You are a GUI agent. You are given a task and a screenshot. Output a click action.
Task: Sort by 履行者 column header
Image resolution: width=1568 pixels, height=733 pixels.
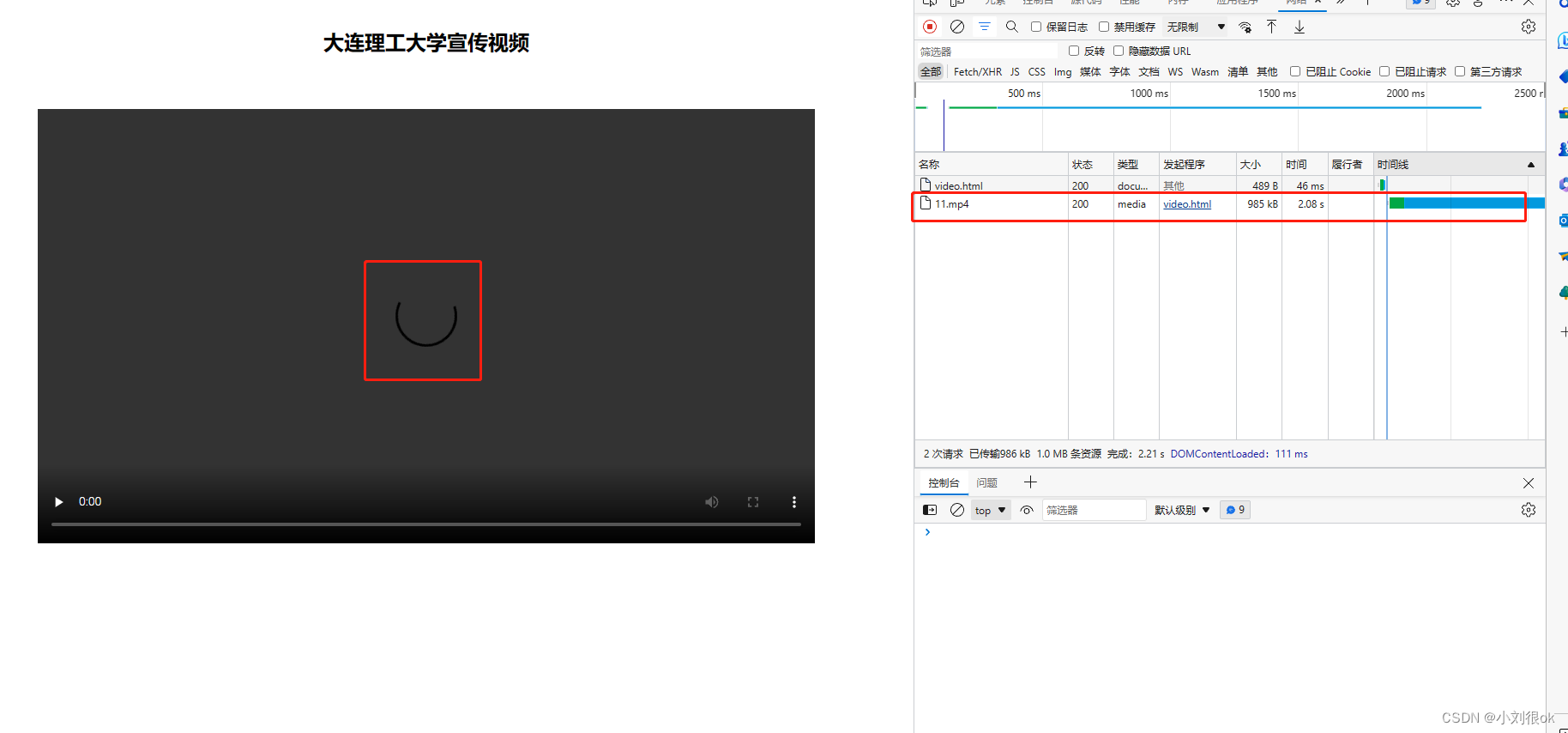1351,165
